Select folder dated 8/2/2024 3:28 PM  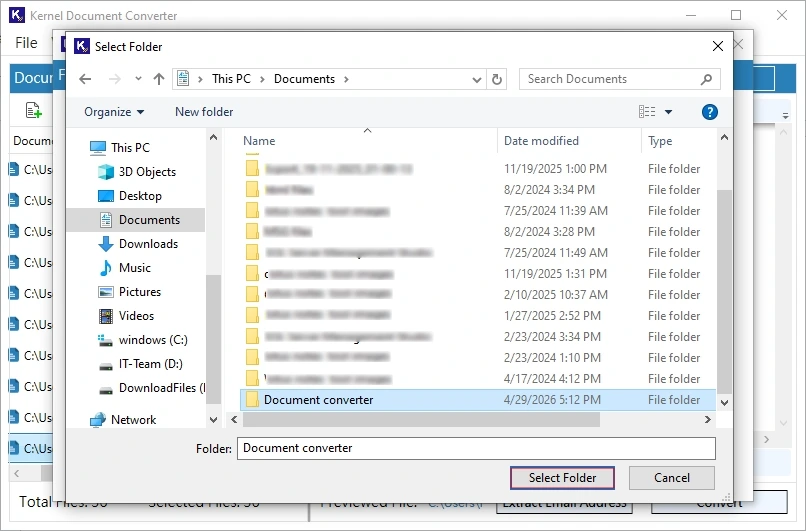click(478, 232)
